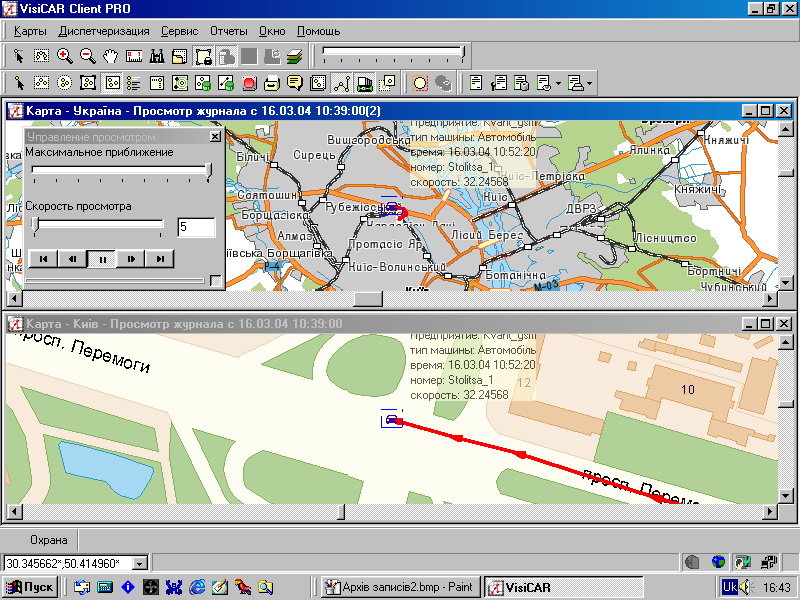Open the map layers stack icon
Viewport: 800px width, 600px height.
(x=294, y=56)
